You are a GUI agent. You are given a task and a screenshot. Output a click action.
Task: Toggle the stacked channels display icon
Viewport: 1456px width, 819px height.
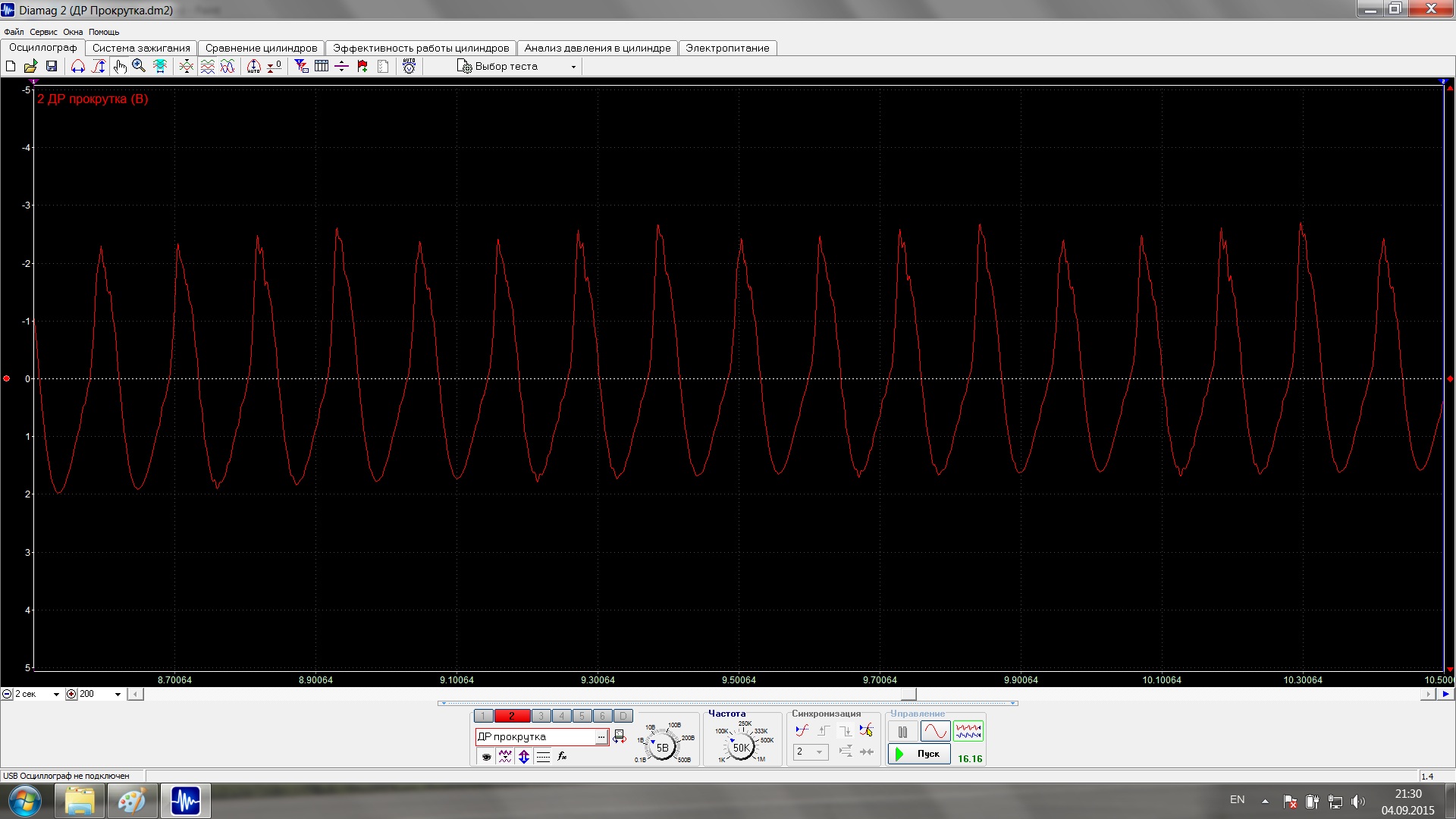point(207,67)
